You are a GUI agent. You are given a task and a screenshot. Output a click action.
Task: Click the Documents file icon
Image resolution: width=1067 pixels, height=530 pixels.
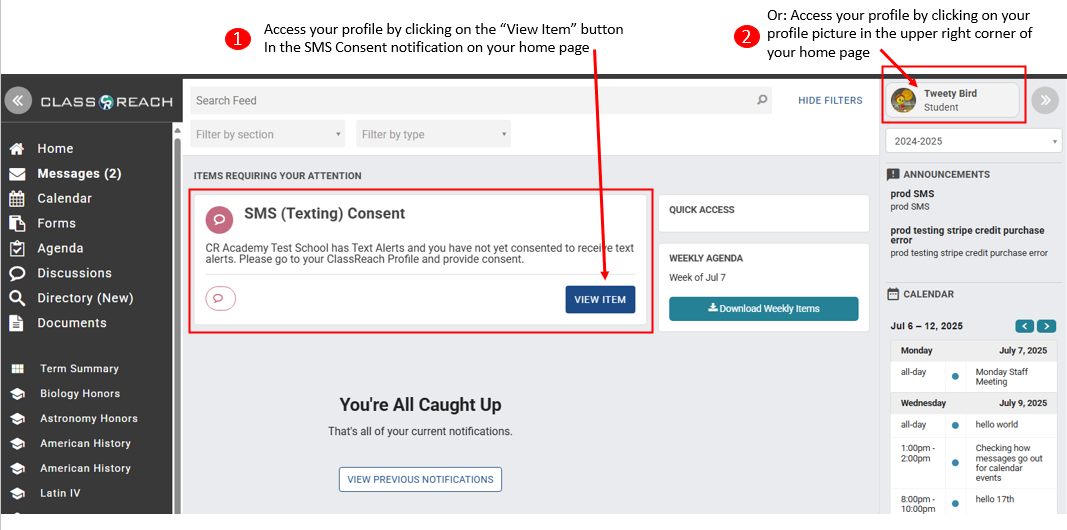click(17, 322)
